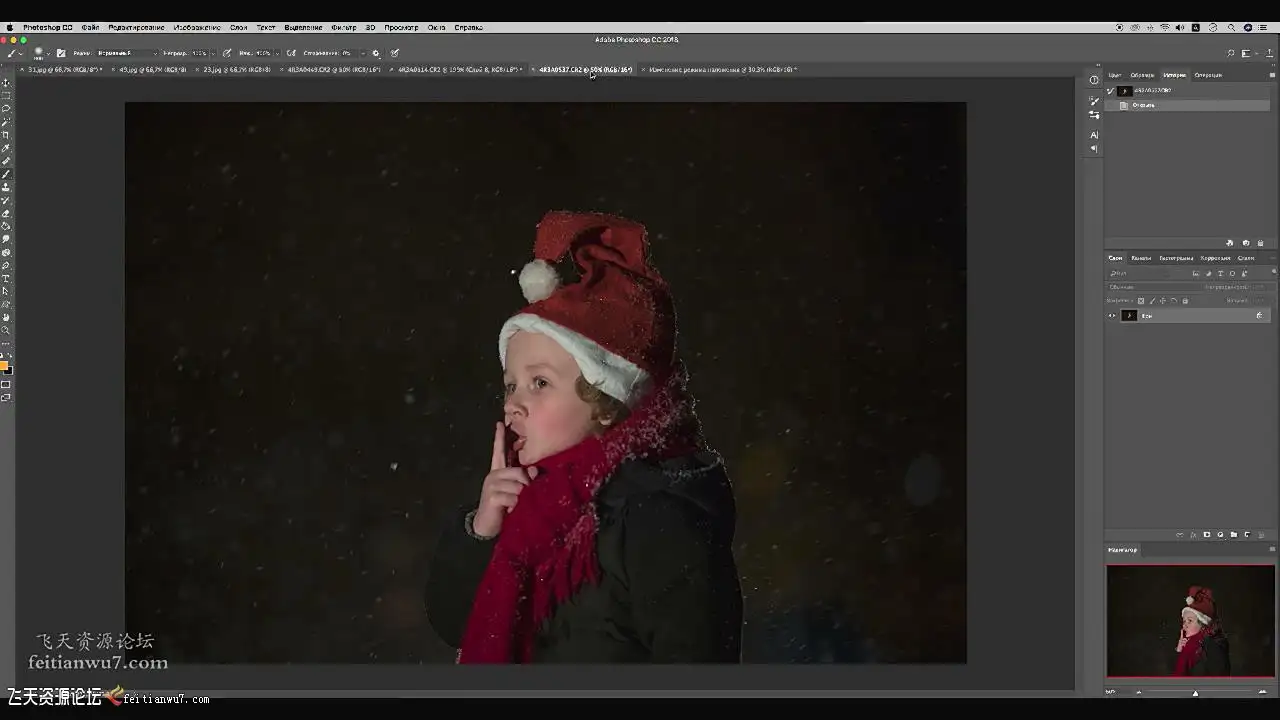Switch to the Операции panel tab
1280x720 pixels.
[x=1208, y=75]
